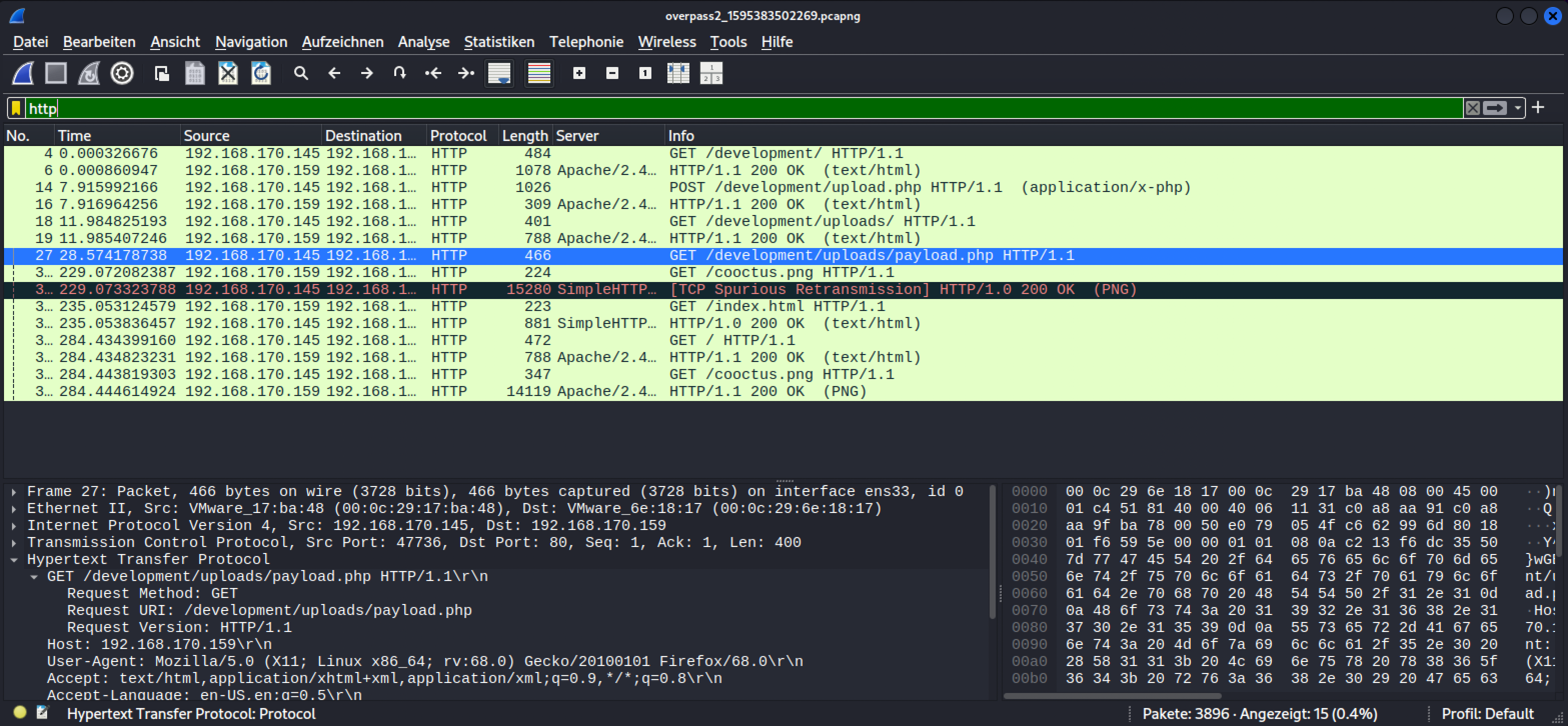
Task: Open recent display filter dropdown
Action: click(1517, 108)
